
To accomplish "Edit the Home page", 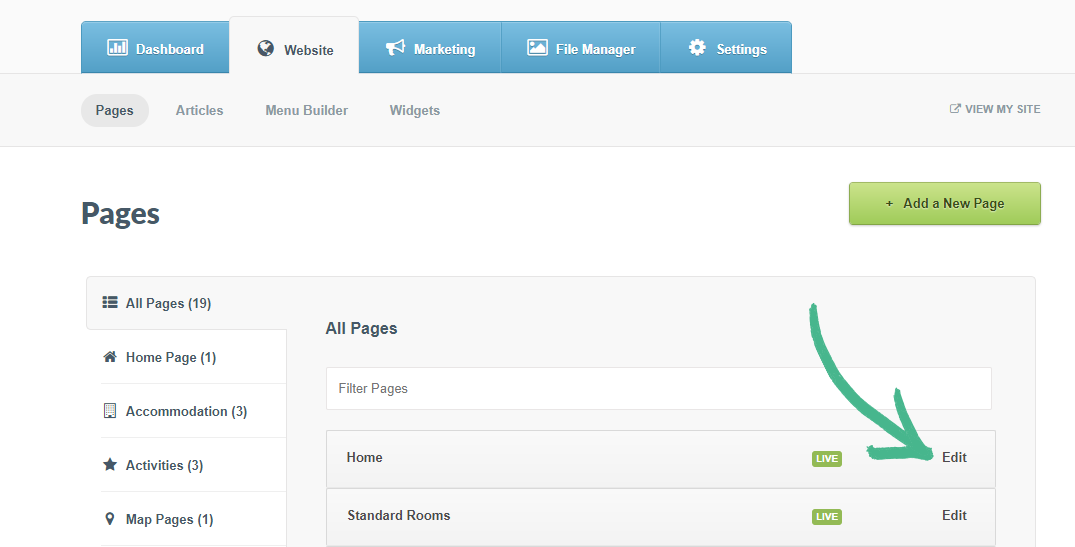I will pos(954,457).
